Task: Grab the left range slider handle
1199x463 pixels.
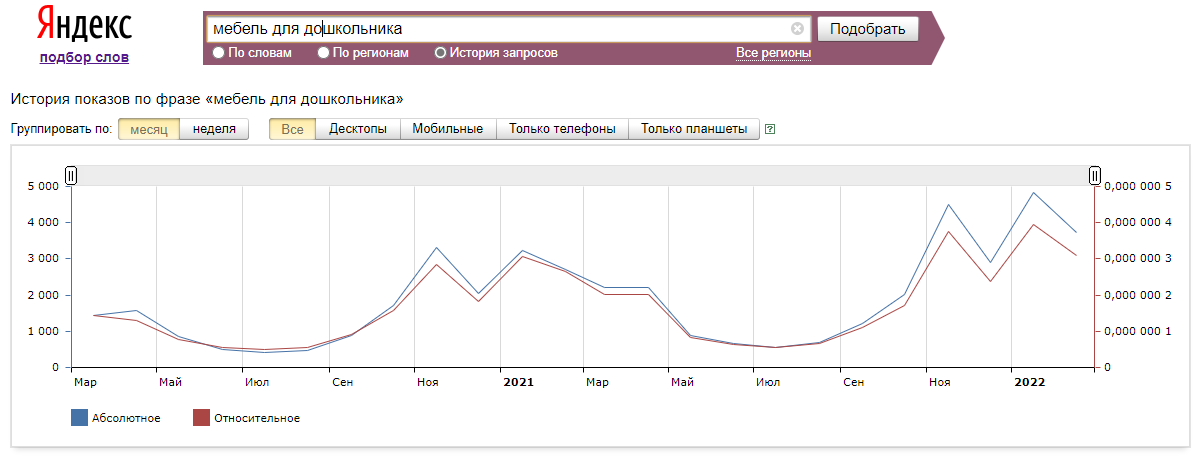Action: pos(70,175)
